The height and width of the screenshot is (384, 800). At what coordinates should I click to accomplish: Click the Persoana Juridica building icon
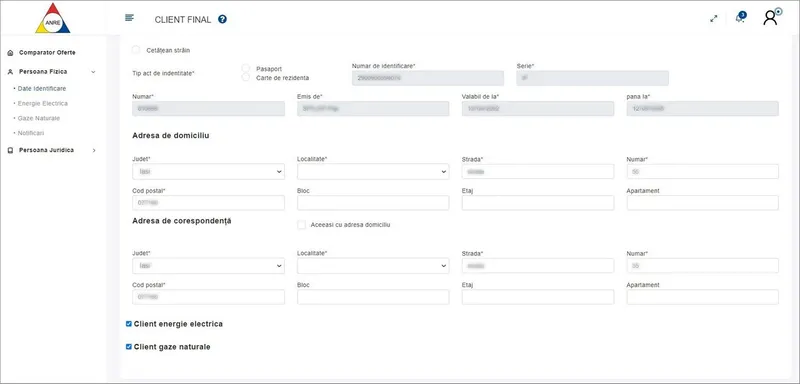(x=10, y=150)
